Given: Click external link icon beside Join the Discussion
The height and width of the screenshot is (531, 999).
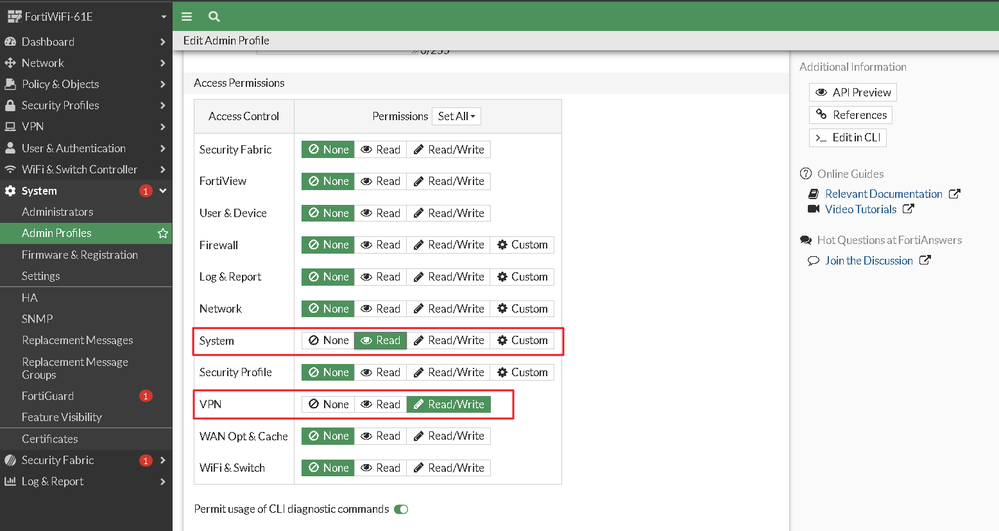Looking at the screenshot, I should point(925,260).
